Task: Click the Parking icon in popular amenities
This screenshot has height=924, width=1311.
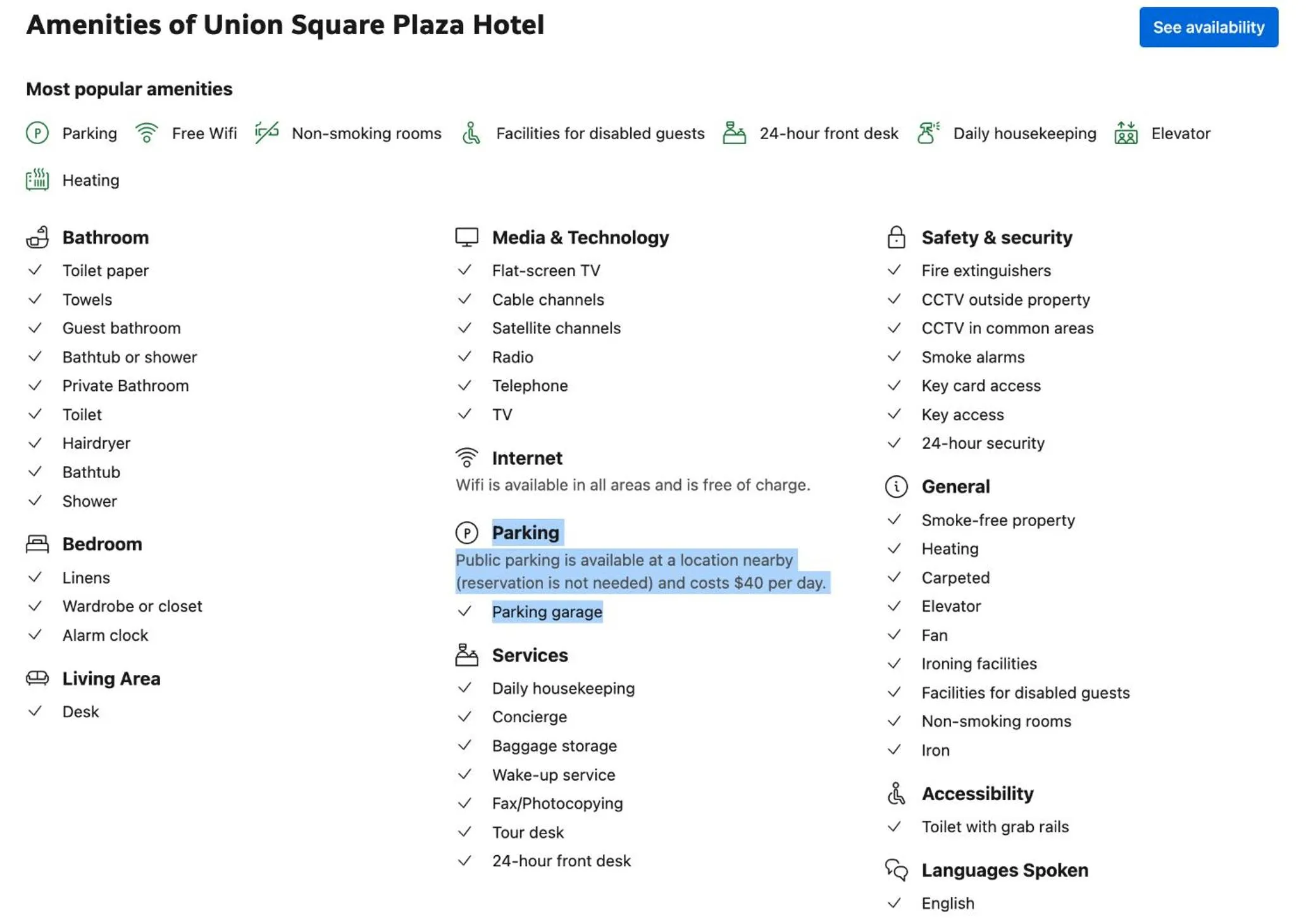Action: pyautogui.click(x=36, y=133)
